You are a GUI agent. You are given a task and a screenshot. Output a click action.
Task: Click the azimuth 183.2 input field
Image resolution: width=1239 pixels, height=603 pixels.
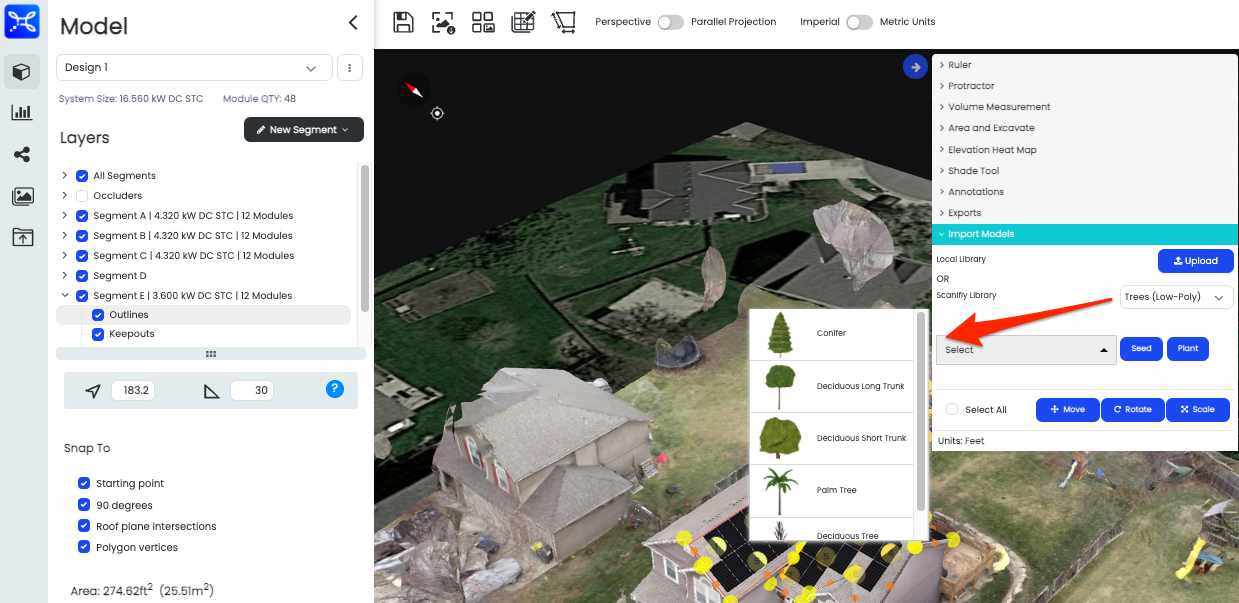point(132,391)
